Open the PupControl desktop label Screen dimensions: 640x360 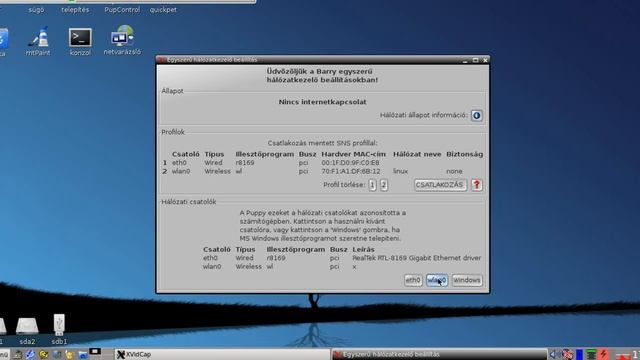click(x=122, y=10)
